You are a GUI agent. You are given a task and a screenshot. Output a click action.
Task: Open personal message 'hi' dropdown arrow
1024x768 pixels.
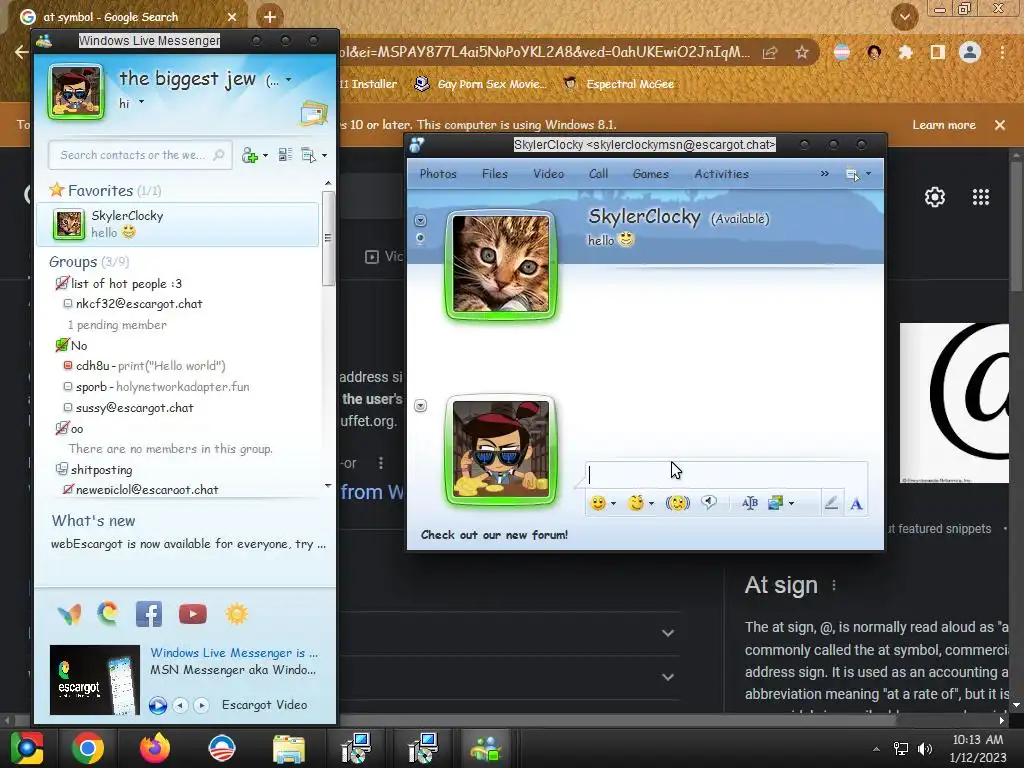(x=141, y=103)
